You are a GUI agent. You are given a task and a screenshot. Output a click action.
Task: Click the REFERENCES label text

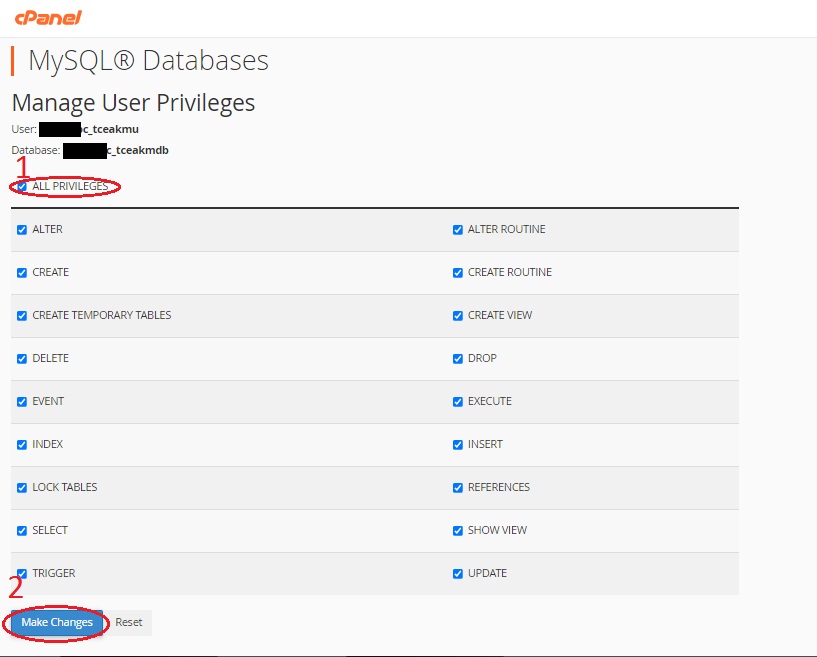tap(499, 487)
